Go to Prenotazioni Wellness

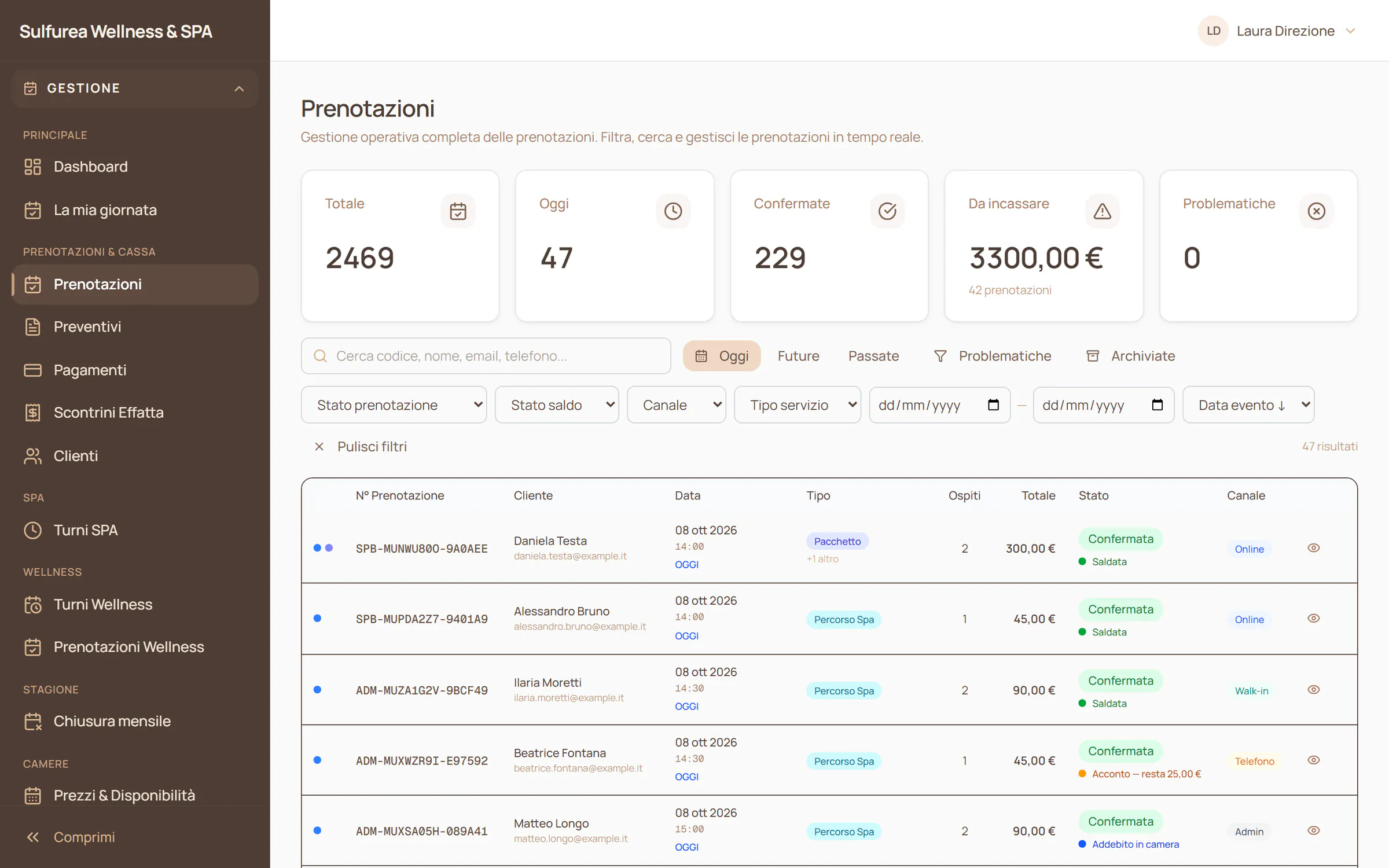[x=134, y=647]
